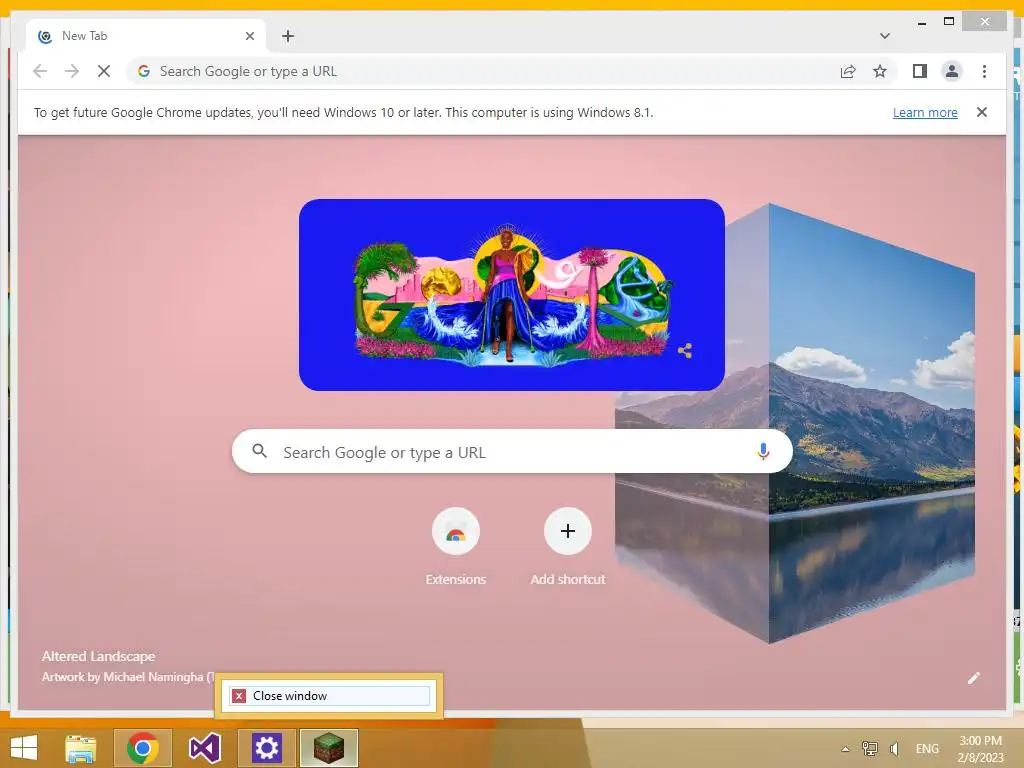Image resolution: width=1024 pixels, height=768 pixels.
Task: Open the Chrome side panel
Action: pyautogui.click(x=920, y=71)
